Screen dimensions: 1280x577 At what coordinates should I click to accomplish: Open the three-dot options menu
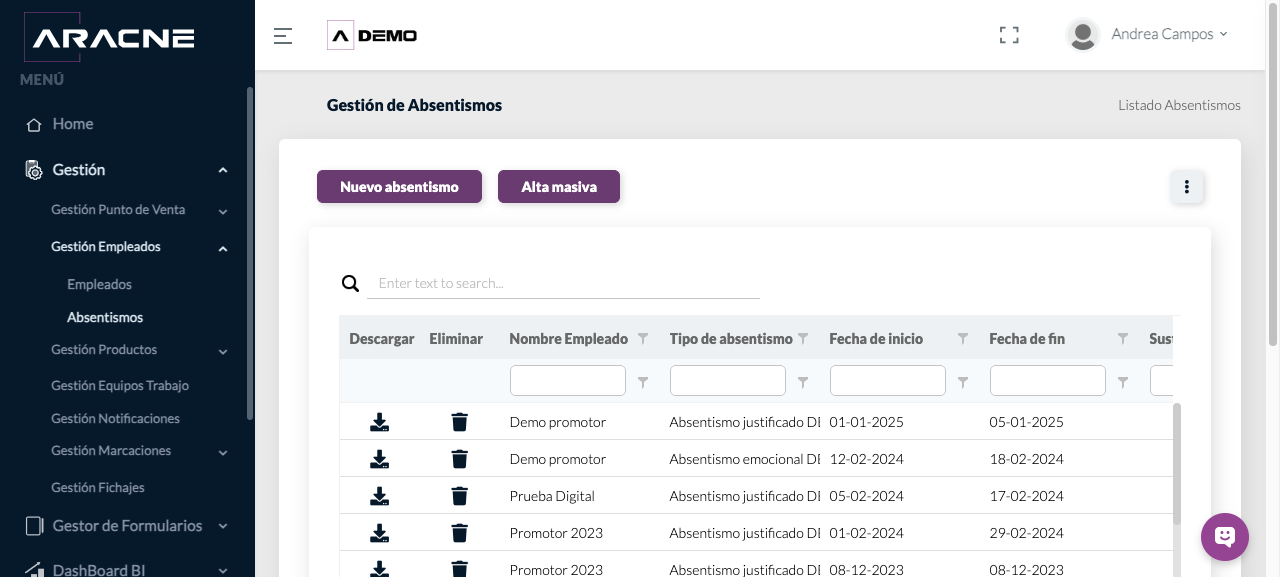[1187, 187]
